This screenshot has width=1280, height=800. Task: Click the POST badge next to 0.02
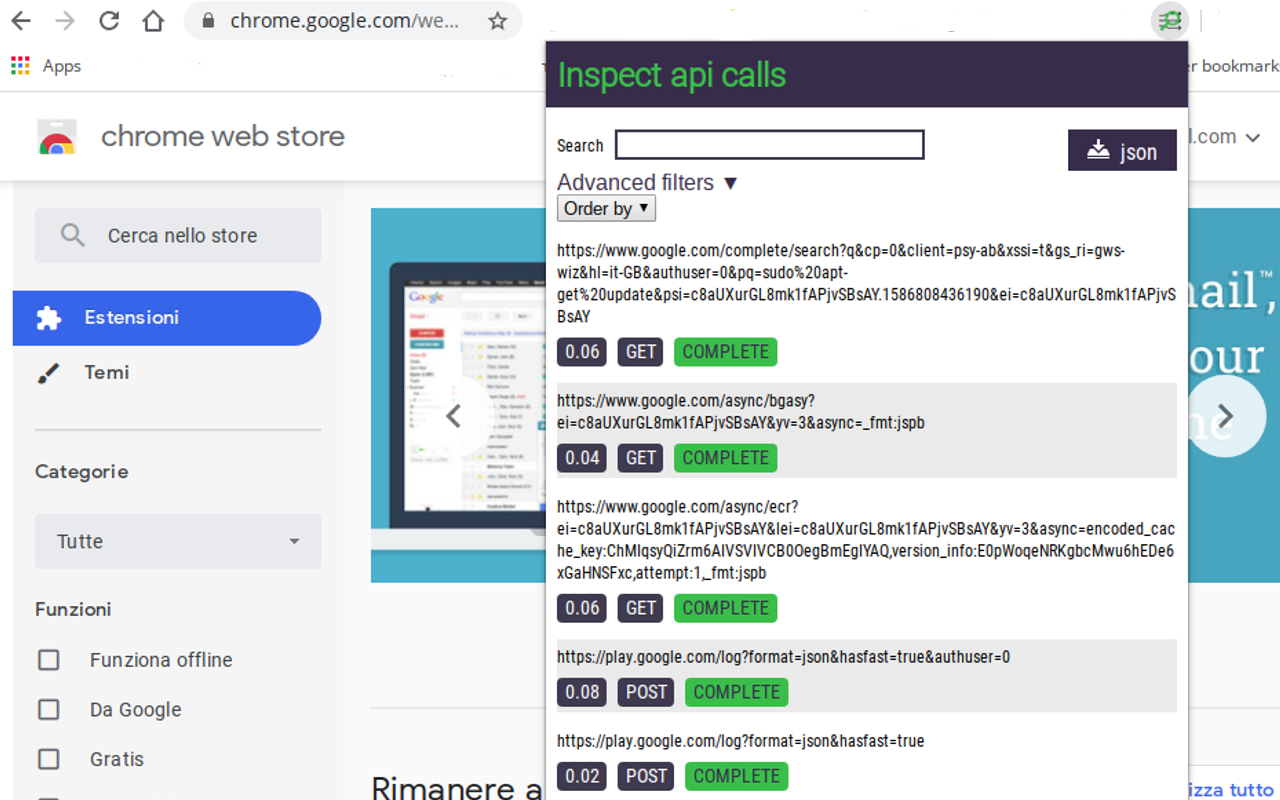coord(646,776)
